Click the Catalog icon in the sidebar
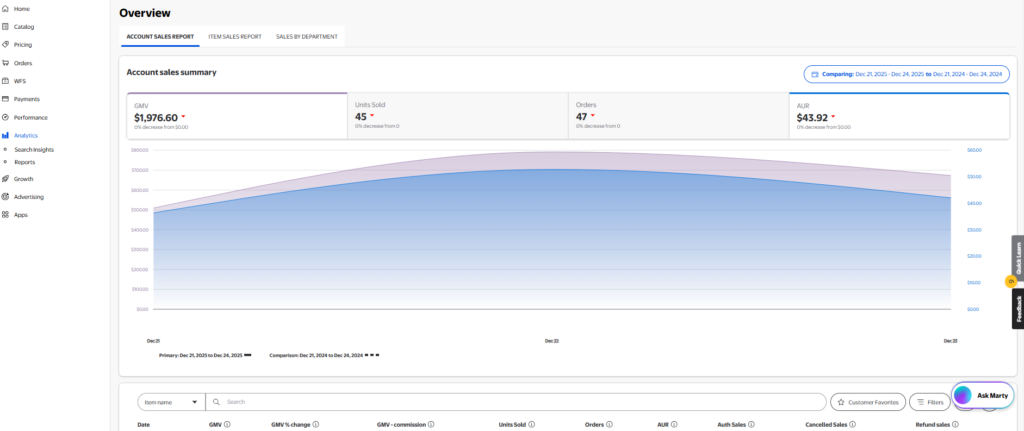The height and width of the screenshot is (431, 1024). click(5, 27)
